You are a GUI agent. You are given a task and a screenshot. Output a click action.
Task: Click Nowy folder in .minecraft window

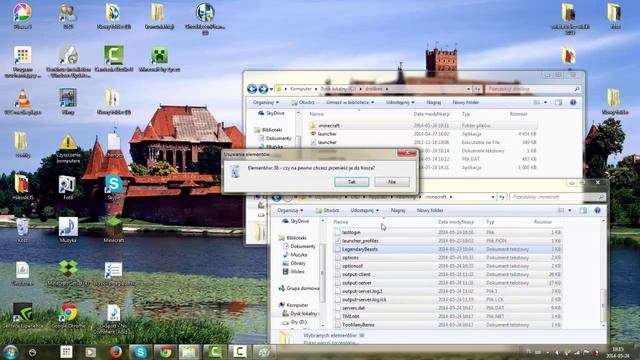click(430, 211)
